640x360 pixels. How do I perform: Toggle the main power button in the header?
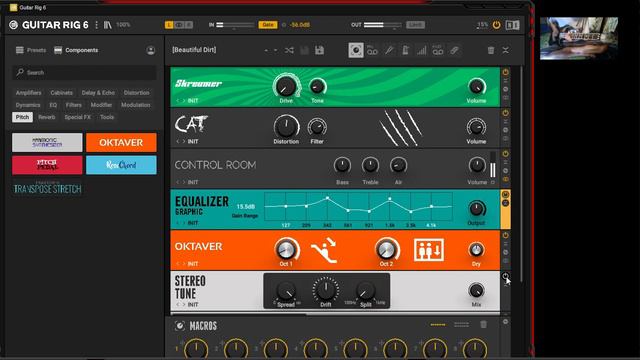(x=496, y=25)
